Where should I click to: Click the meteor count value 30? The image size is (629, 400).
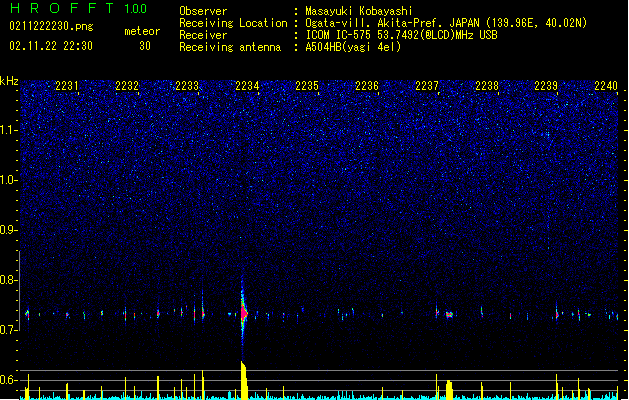145,46
